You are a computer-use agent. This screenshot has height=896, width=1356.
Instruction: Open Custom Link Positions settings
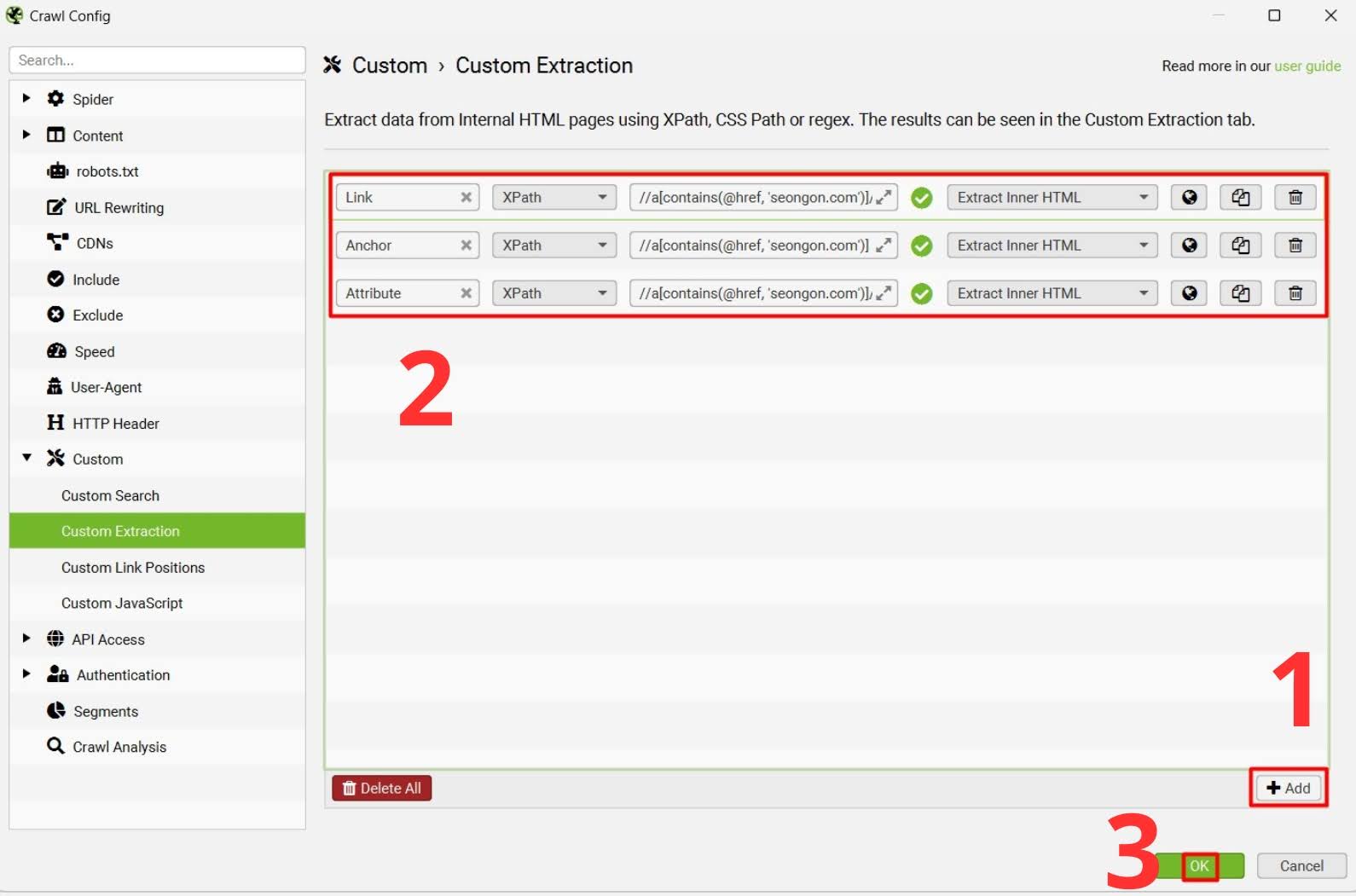tap(157, 568)
